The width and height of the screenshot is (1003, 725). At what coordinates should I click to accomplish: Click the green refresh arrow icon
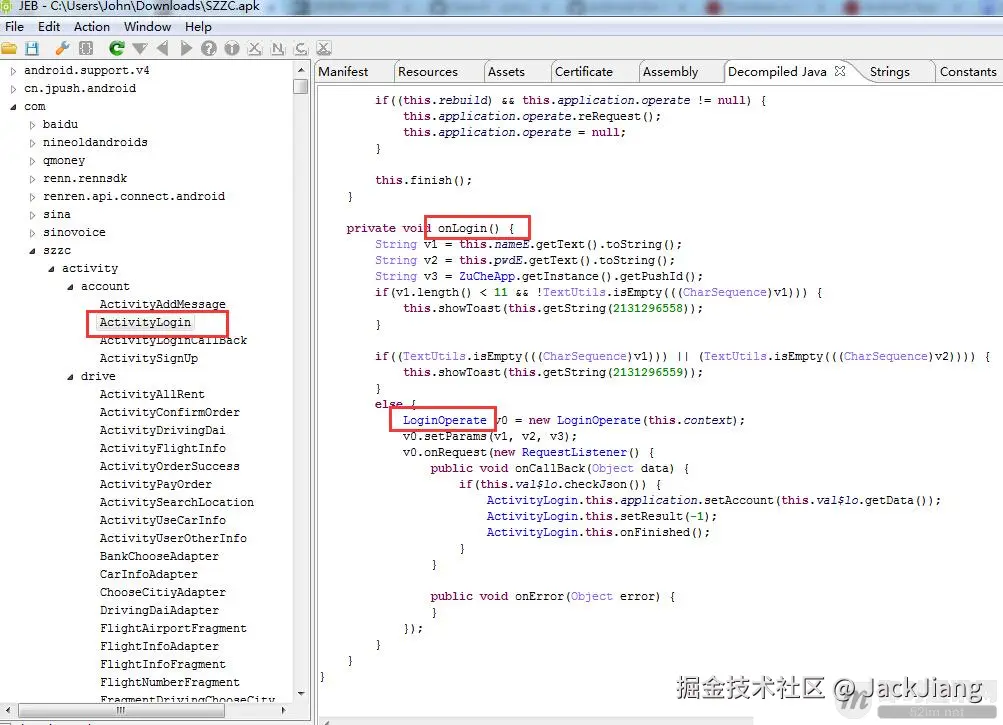coord(116,49)
